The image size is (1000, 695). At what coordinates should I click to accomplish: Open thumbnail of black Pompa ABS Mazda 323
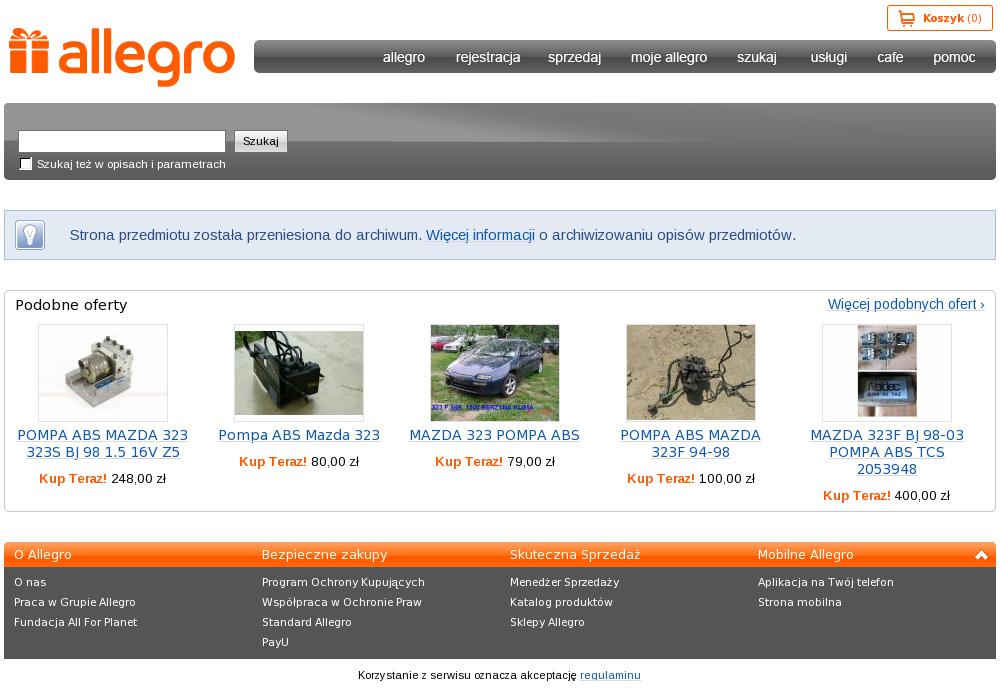pyautogui.click(x=299, y=373)
